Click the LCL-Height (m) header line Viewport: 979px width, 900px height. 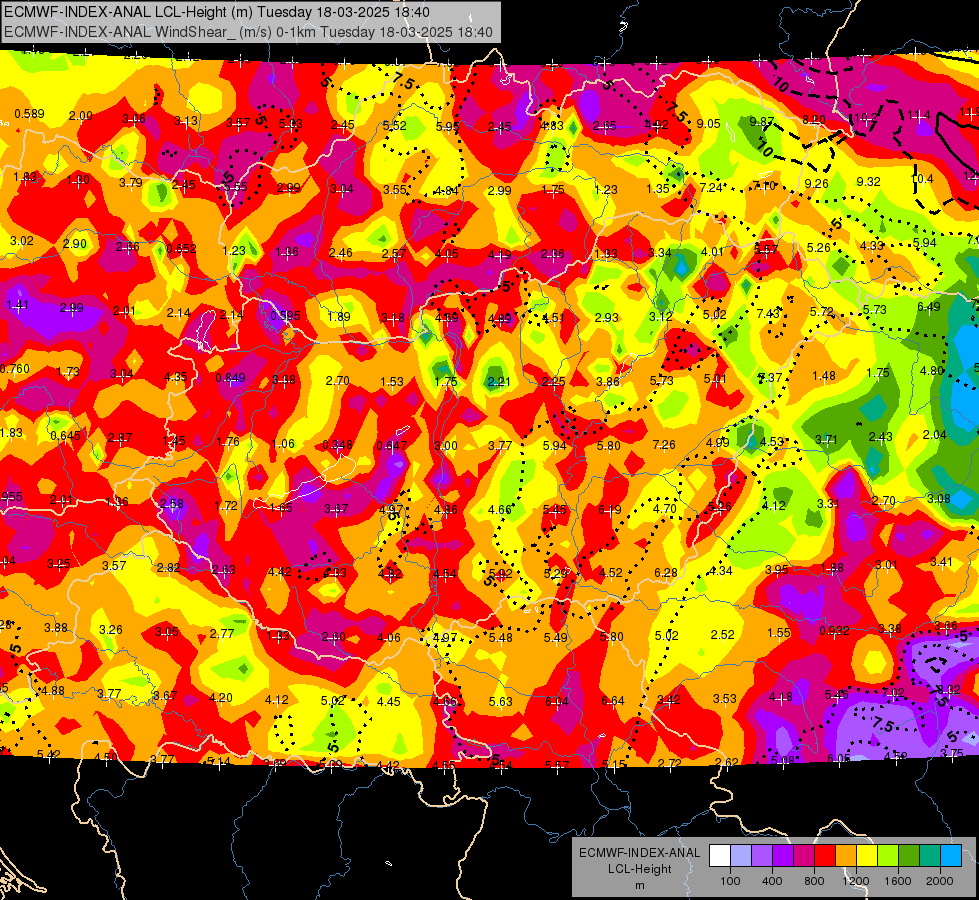(217, 12)
